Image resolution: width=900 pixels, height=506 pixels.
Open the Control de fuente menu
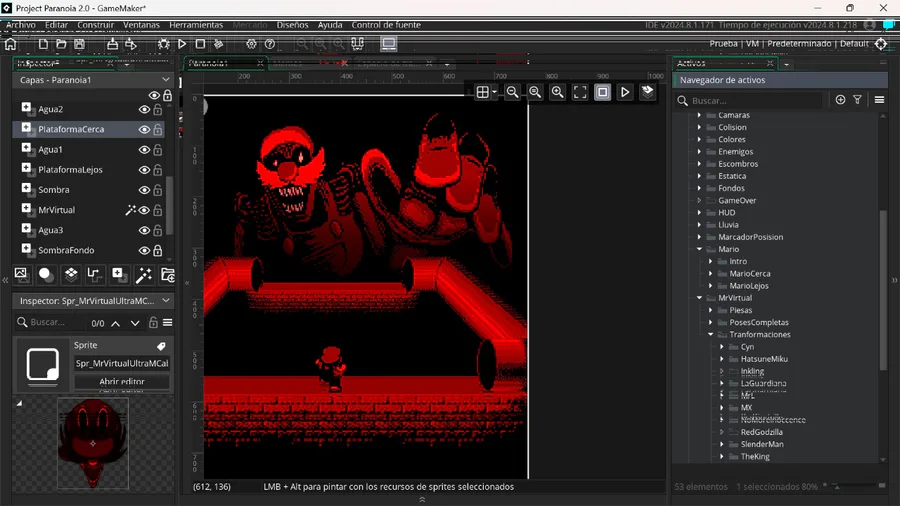coord(386,25)
